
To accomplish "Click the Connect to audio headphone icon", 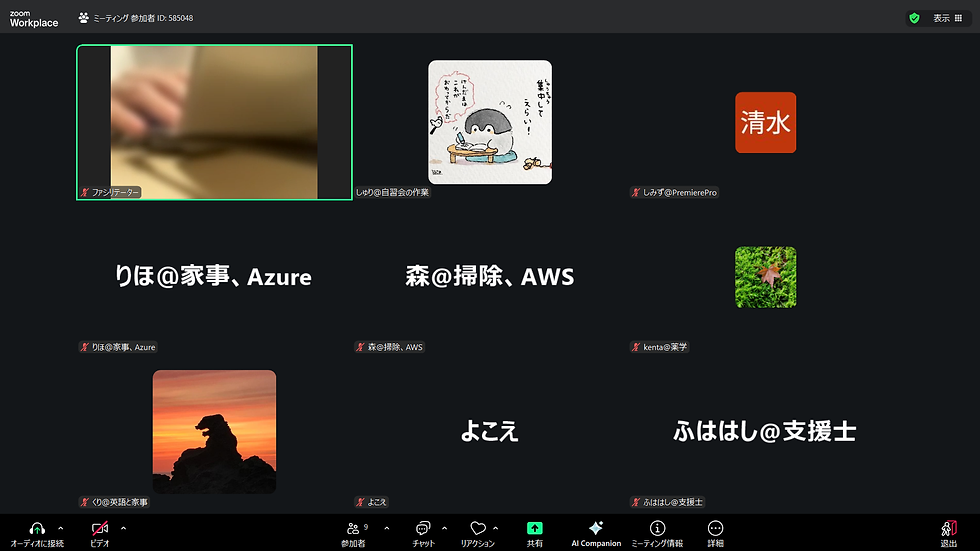I will [x=37, y=529].
